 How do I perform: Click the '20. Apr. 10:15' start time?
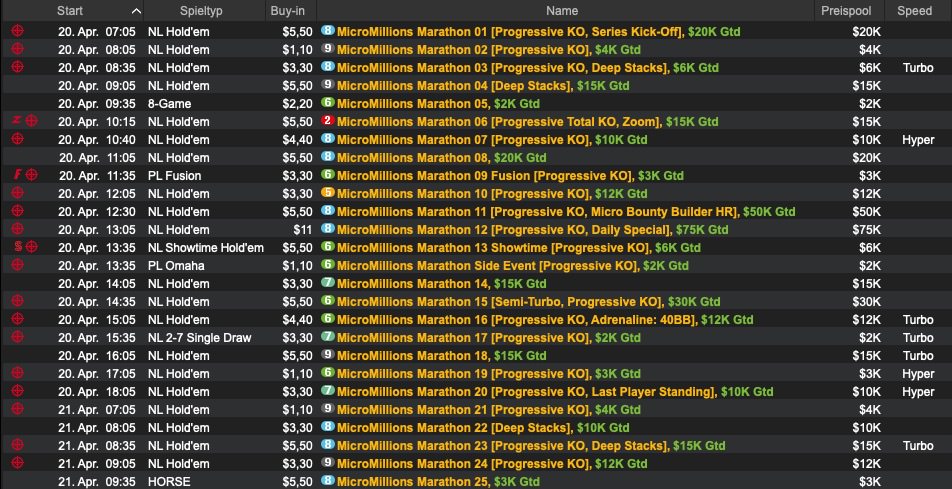point(97,121)
